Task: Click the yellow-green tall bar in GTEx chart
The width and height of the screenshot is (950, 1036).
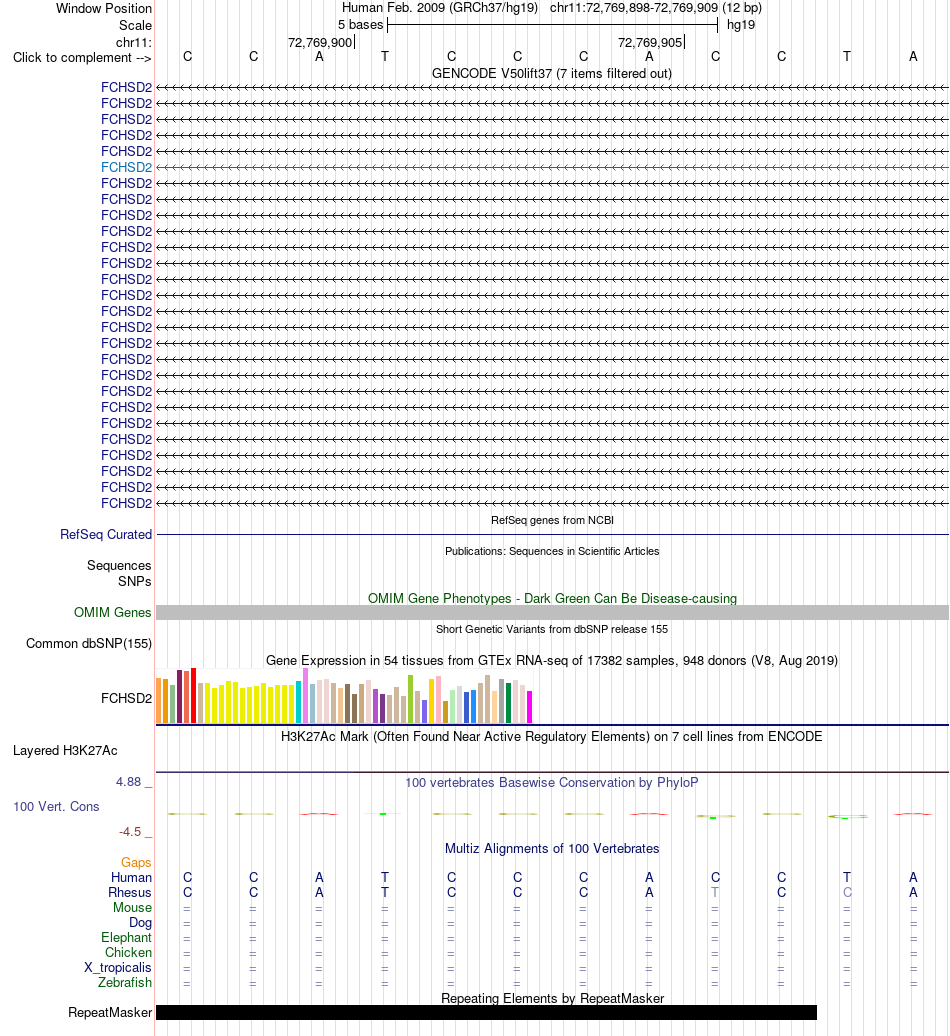Action: 410,699
